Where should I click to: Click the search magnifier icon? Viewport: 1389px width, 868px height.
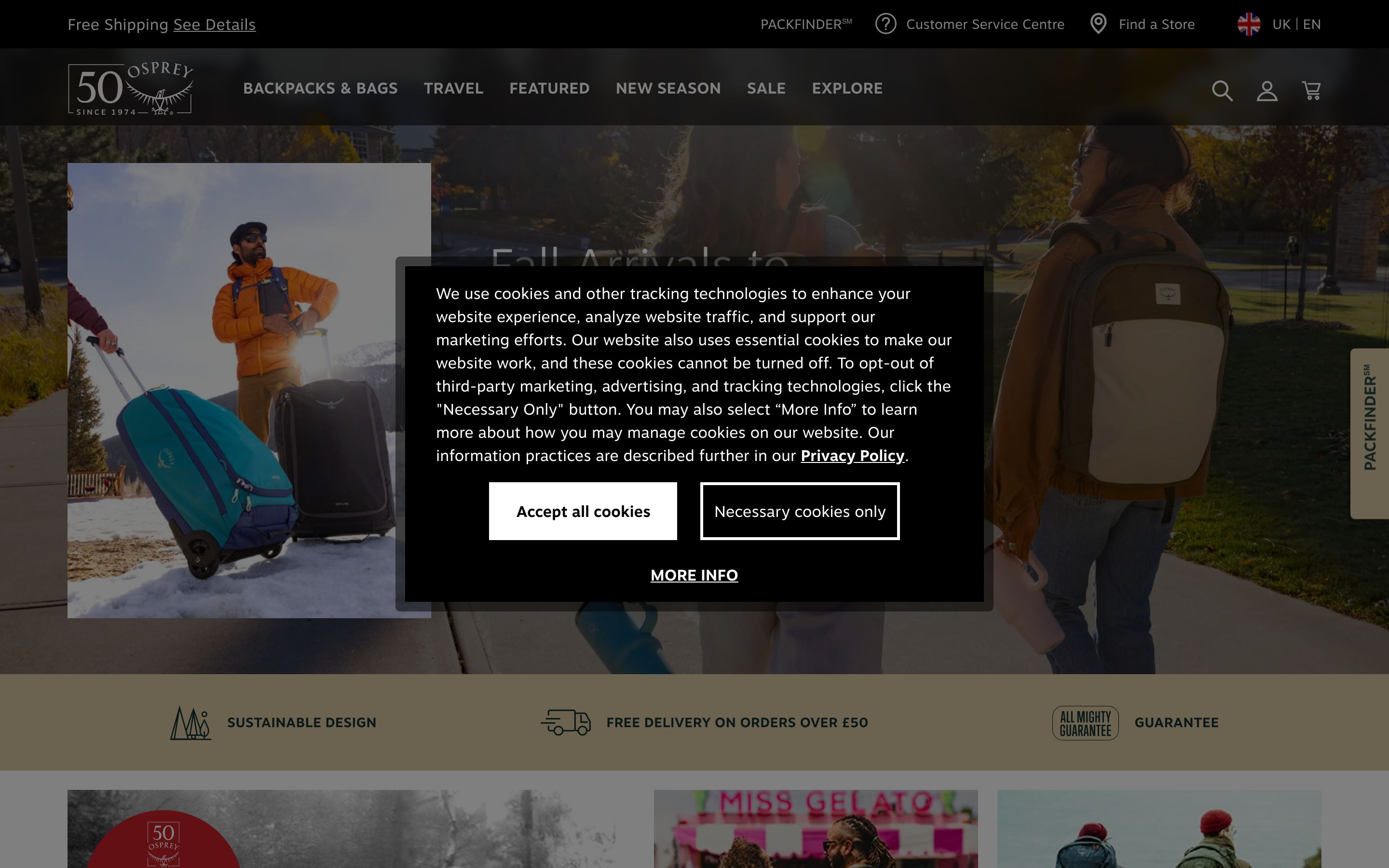pos(1222,91)
